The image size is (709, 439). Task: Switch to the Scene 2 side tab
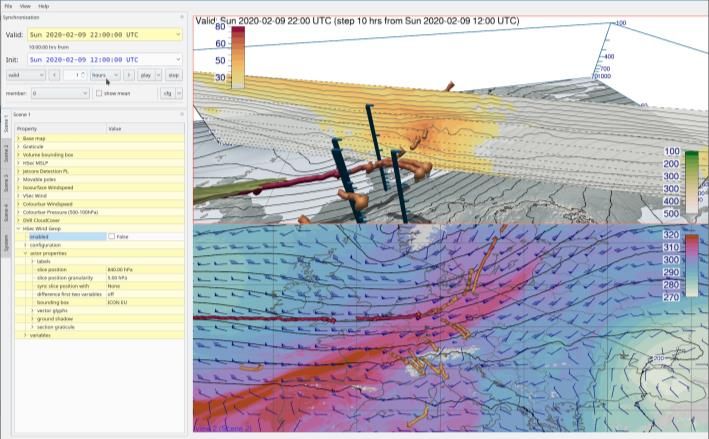coord(6,154)
